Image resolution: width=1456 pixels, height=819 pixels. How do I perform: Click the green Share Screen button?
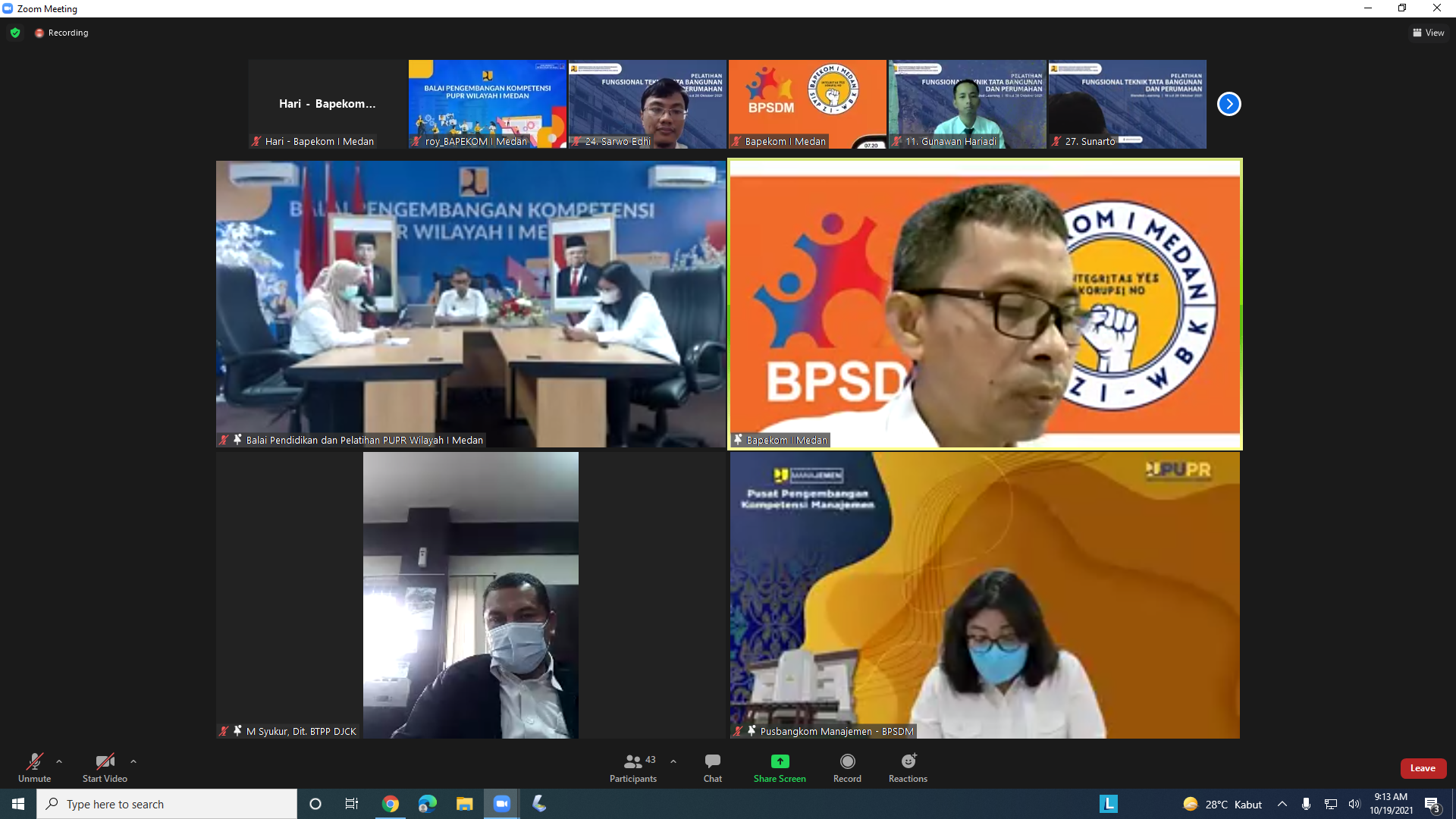pos(780,767)
